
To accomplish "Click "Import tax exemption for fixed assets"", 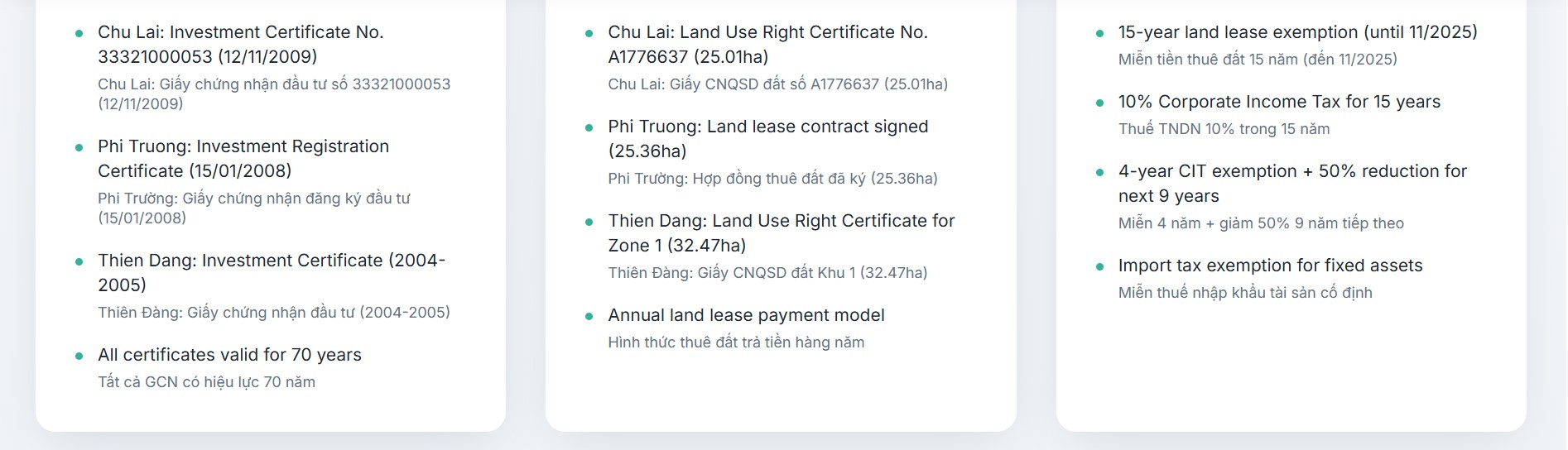I will (1270, 266).
